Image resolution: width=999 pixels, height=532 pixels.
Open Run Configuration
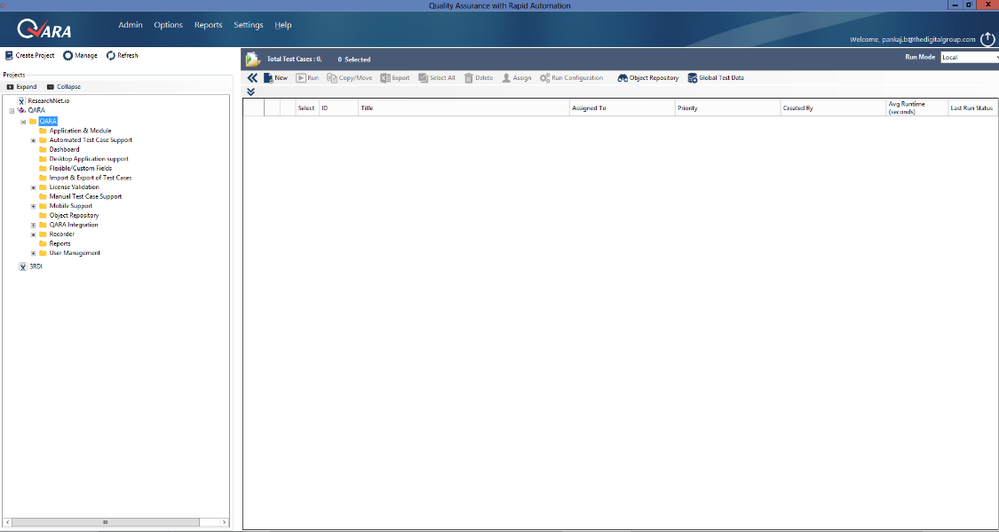click(571, 78)
